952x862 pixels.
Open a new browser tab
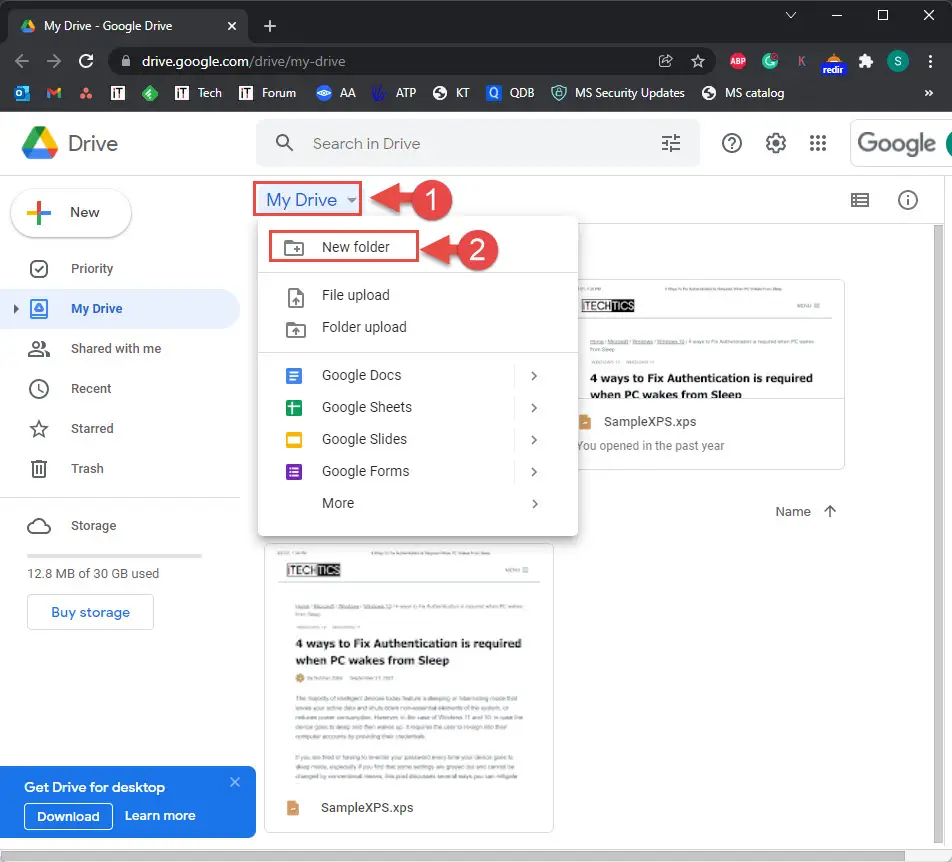click(x=270, y=26)
